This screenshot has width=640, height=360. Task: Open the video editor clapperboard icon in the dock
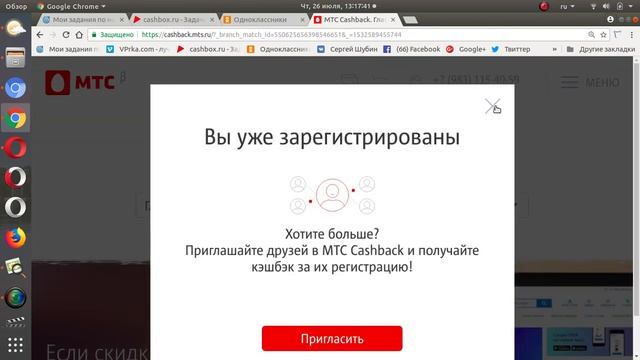15,322
